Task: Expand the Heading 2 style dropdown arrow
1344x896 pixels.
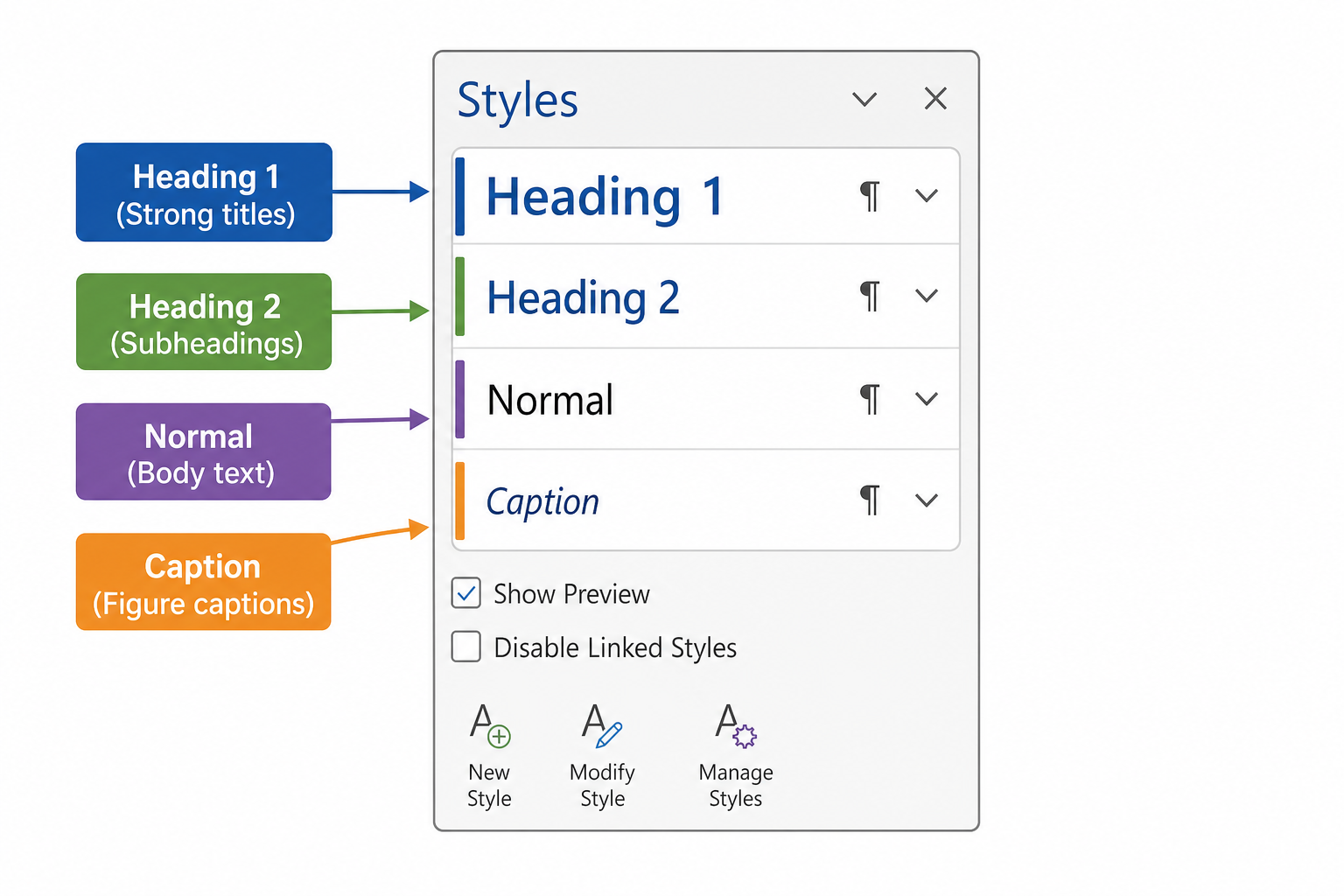Action: pyautogui.click(x=927, y=296)
